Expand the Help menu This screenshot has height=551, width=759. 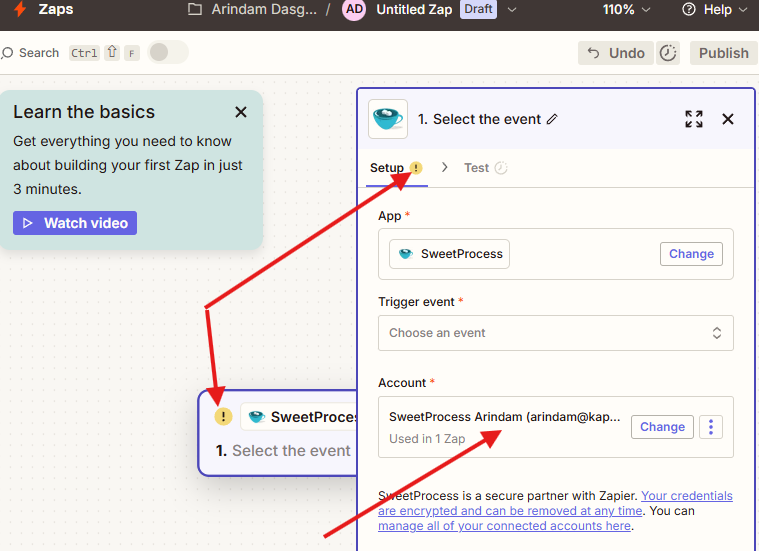pos(714,10)
